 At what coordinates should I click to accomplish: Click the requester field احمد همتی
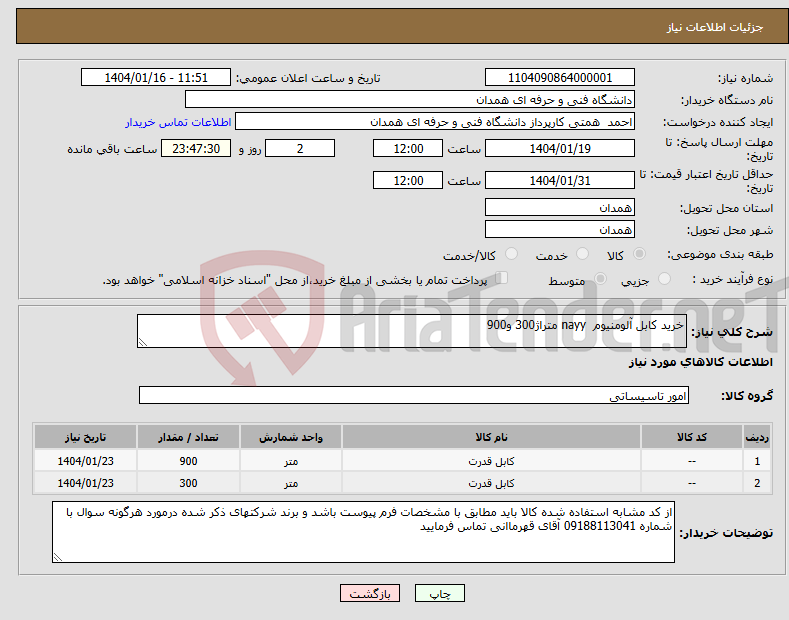pyautogui.click(x=435, y=122)
